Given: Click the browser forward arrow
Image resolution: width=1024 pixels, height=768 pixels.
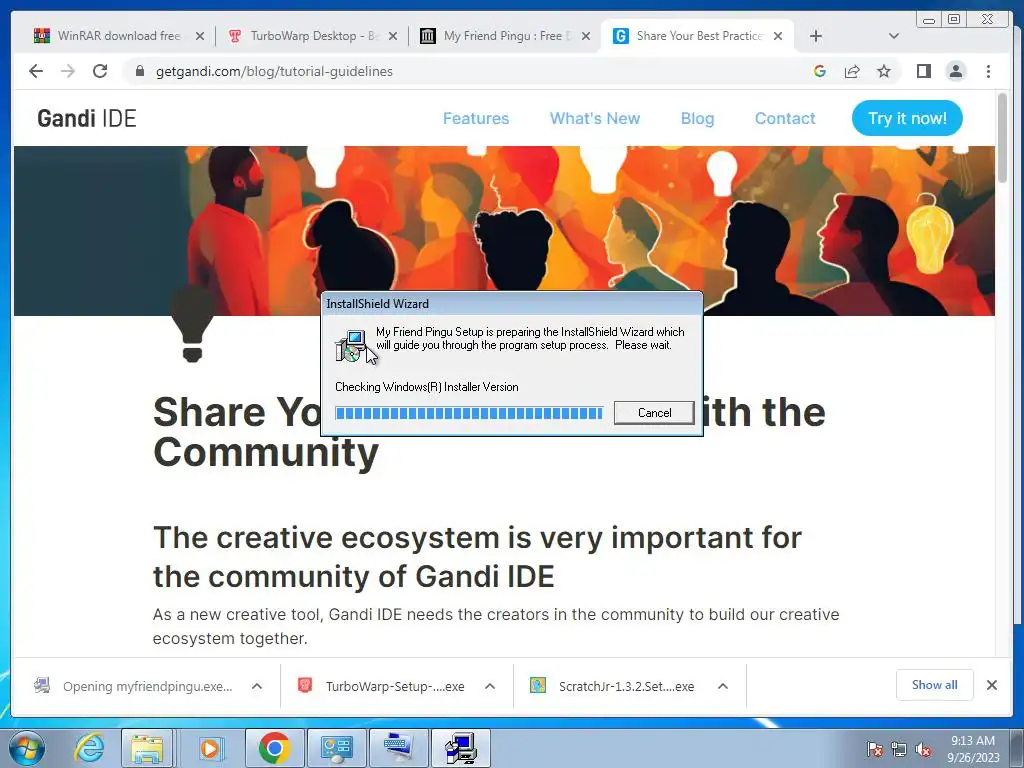Looking at the screenshot, I should tap(68, 71).
